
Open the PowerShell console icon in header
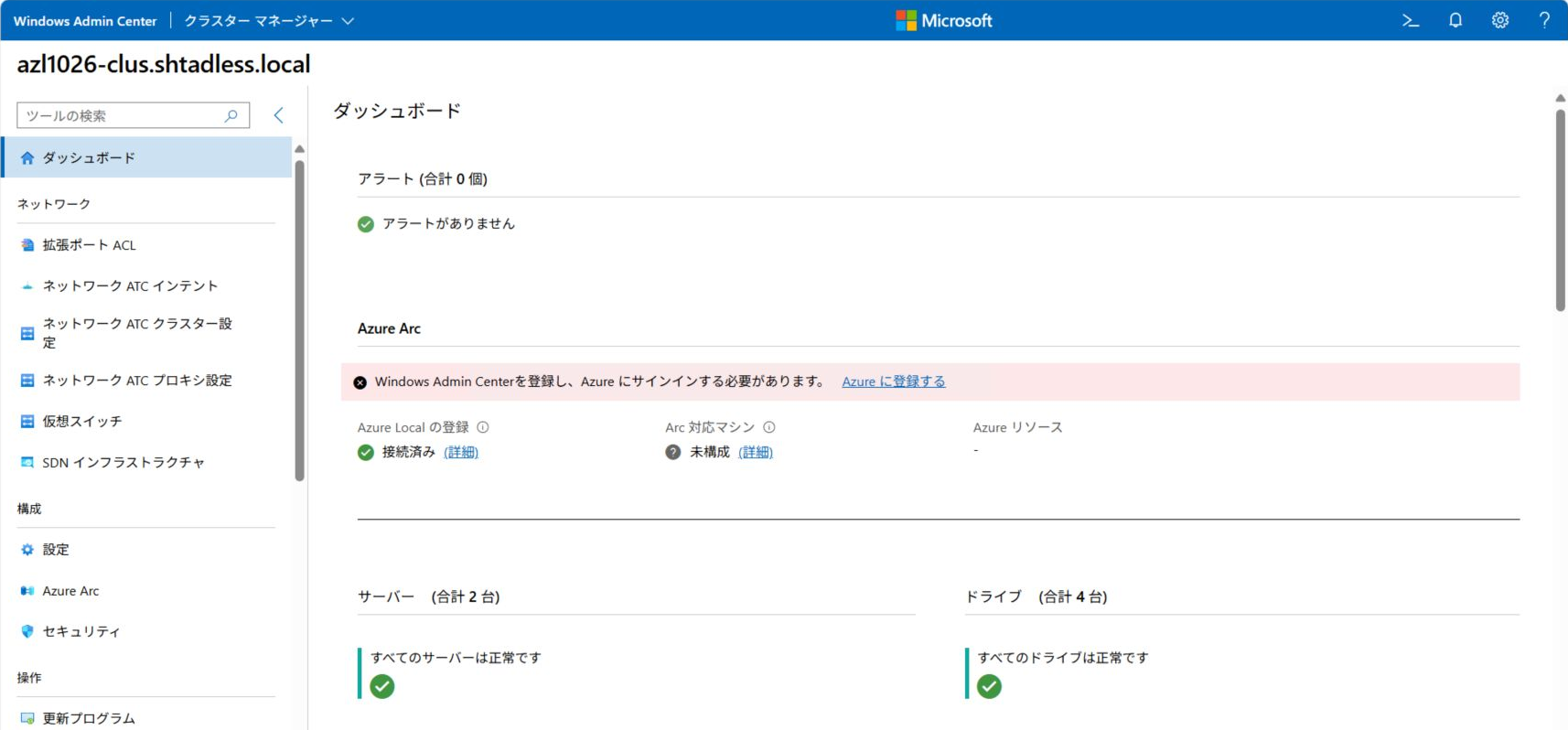[1411, 20]
